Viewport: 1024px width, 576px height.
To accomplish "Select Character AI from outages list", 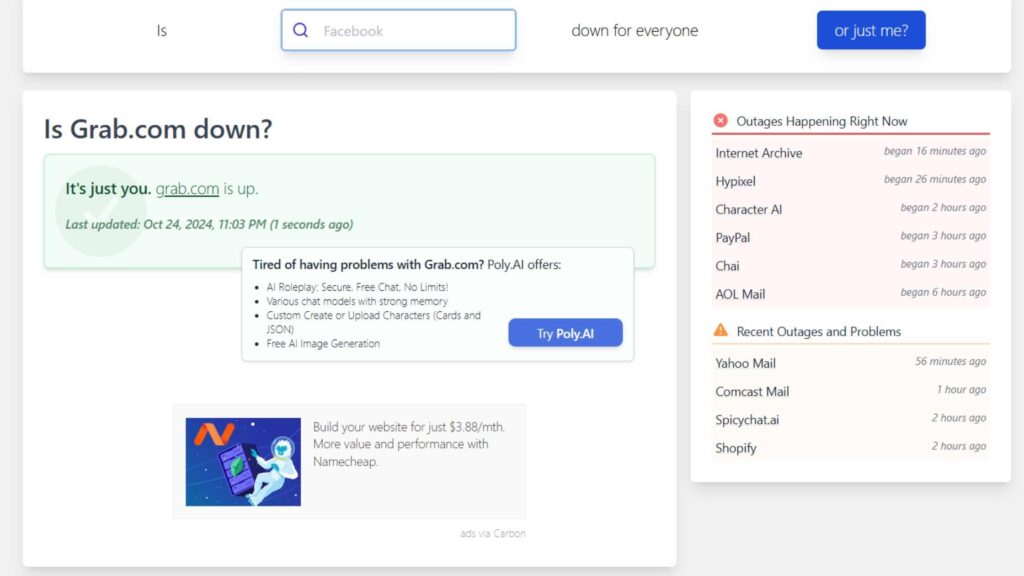I will 749,209.
